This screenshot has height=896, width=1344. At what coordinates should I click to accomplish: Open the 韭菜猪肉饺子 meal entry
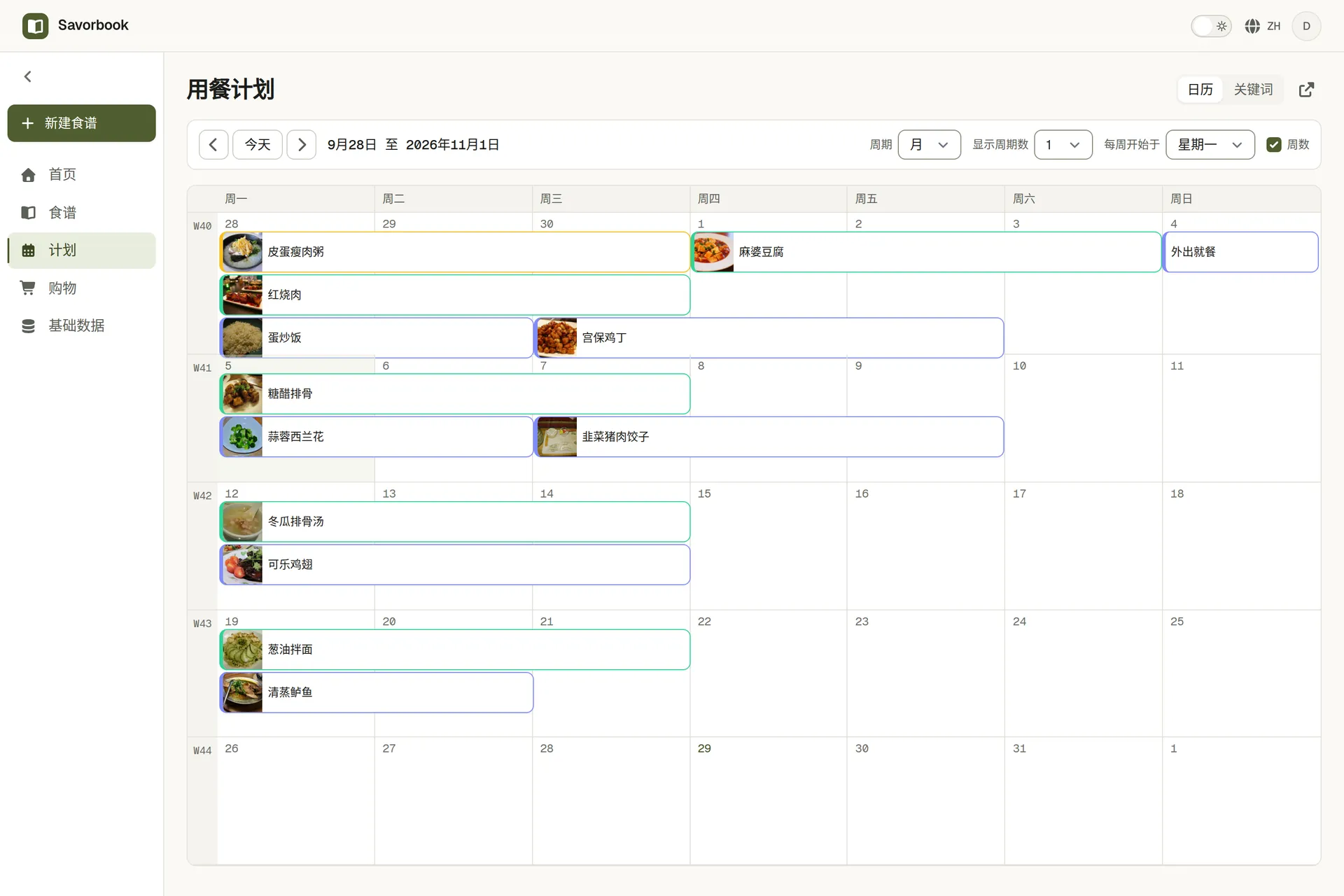(x=769, y=437)
